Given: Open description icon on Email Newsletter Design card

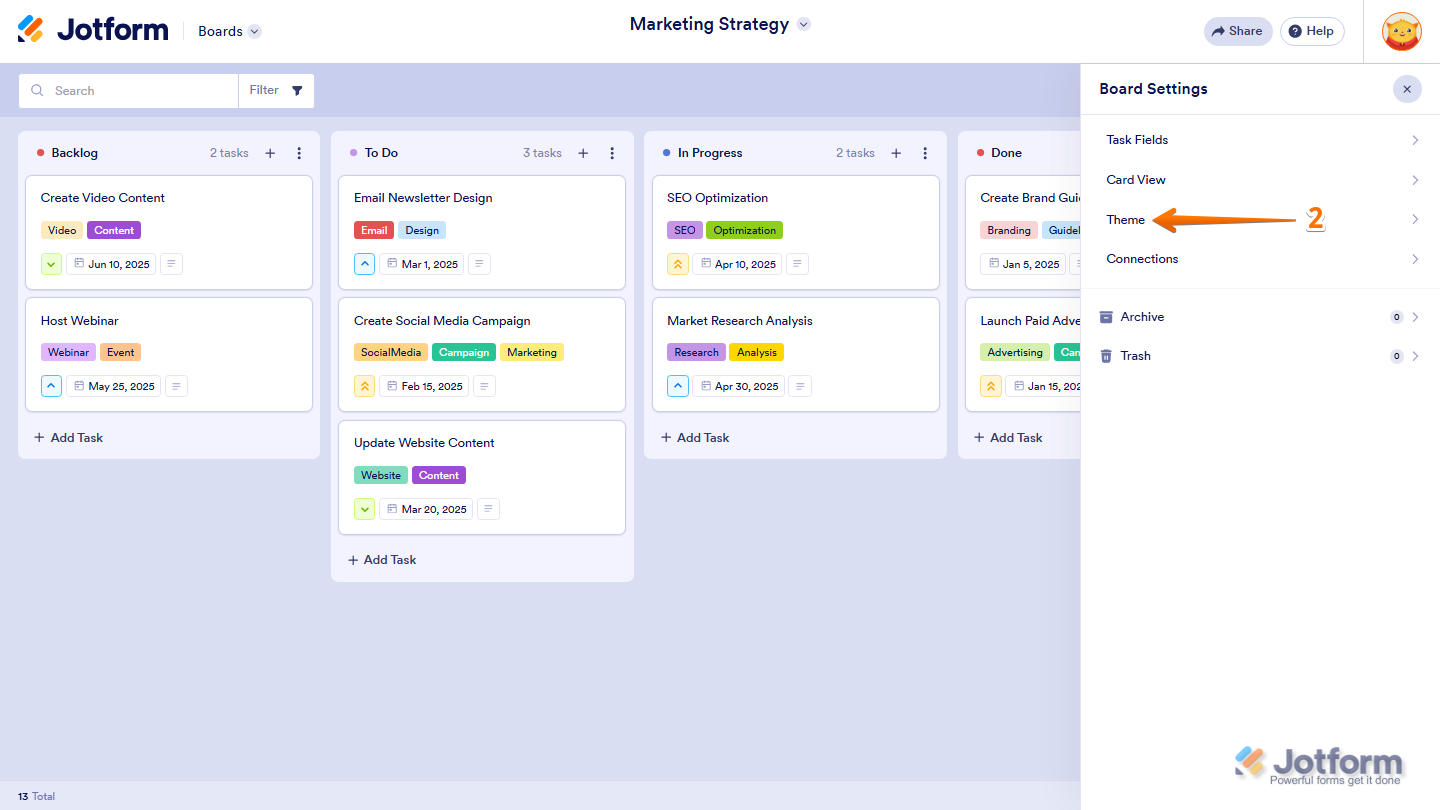Looking at the screenshot, I should tap(479, 264).
